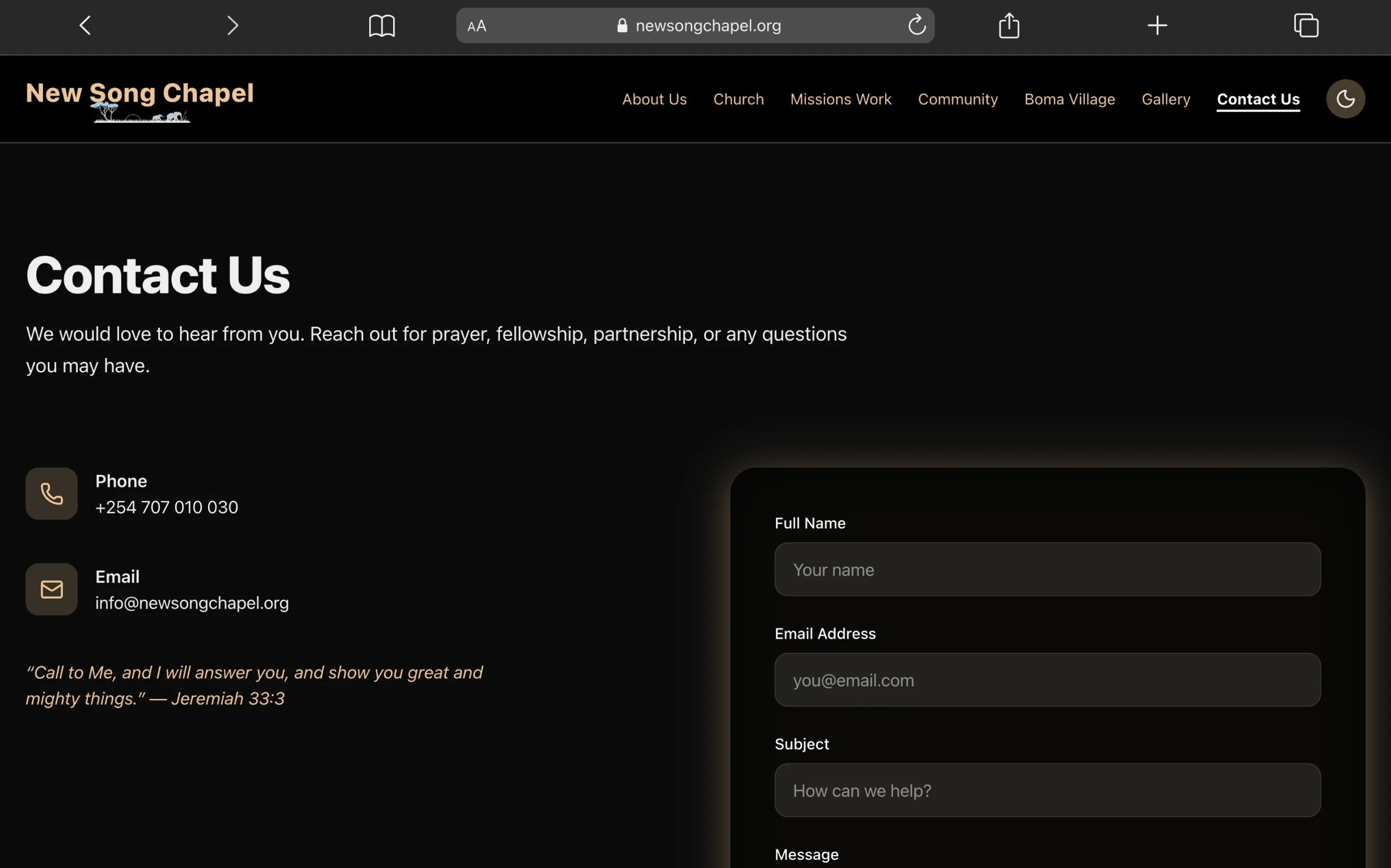Image resolution: width=1391 pixels, height=868 pixels.
Task: Click phone number +254 707 010 030
Action: tap(166, 507)
